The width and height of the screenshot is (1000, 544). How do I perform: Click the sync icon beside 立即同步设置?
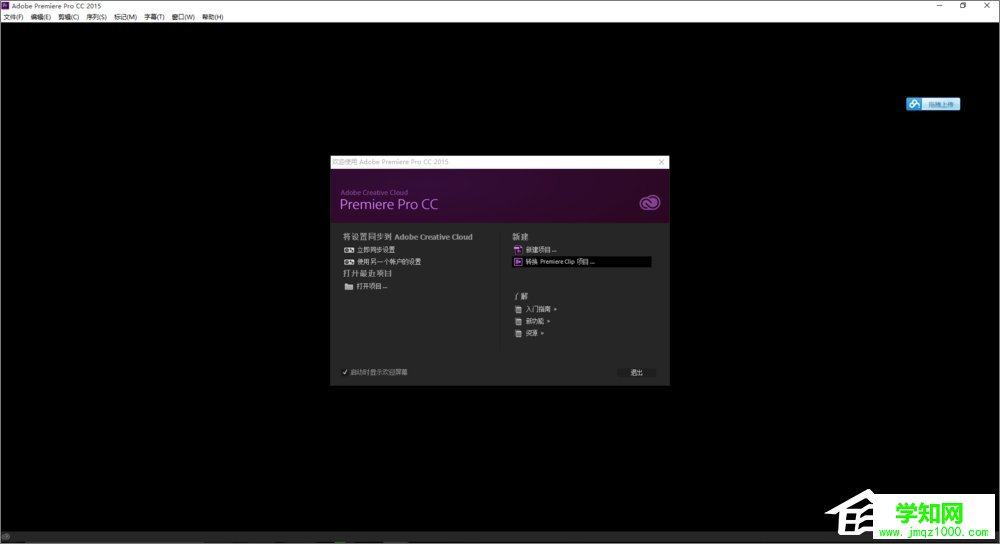(x=349, y=250)
